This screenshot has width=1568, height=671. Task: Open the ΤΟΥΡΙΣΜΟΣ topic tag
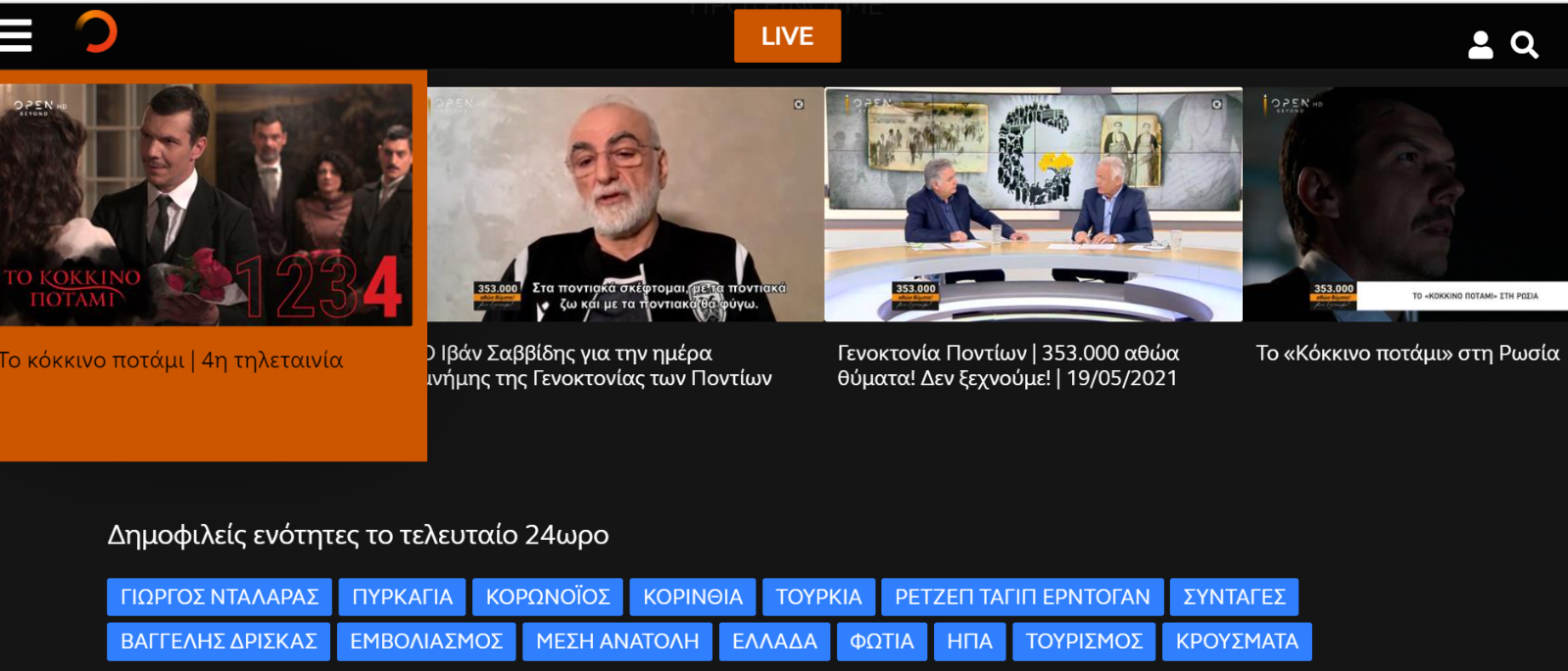pyautogui.click(x=1084, y=642)
